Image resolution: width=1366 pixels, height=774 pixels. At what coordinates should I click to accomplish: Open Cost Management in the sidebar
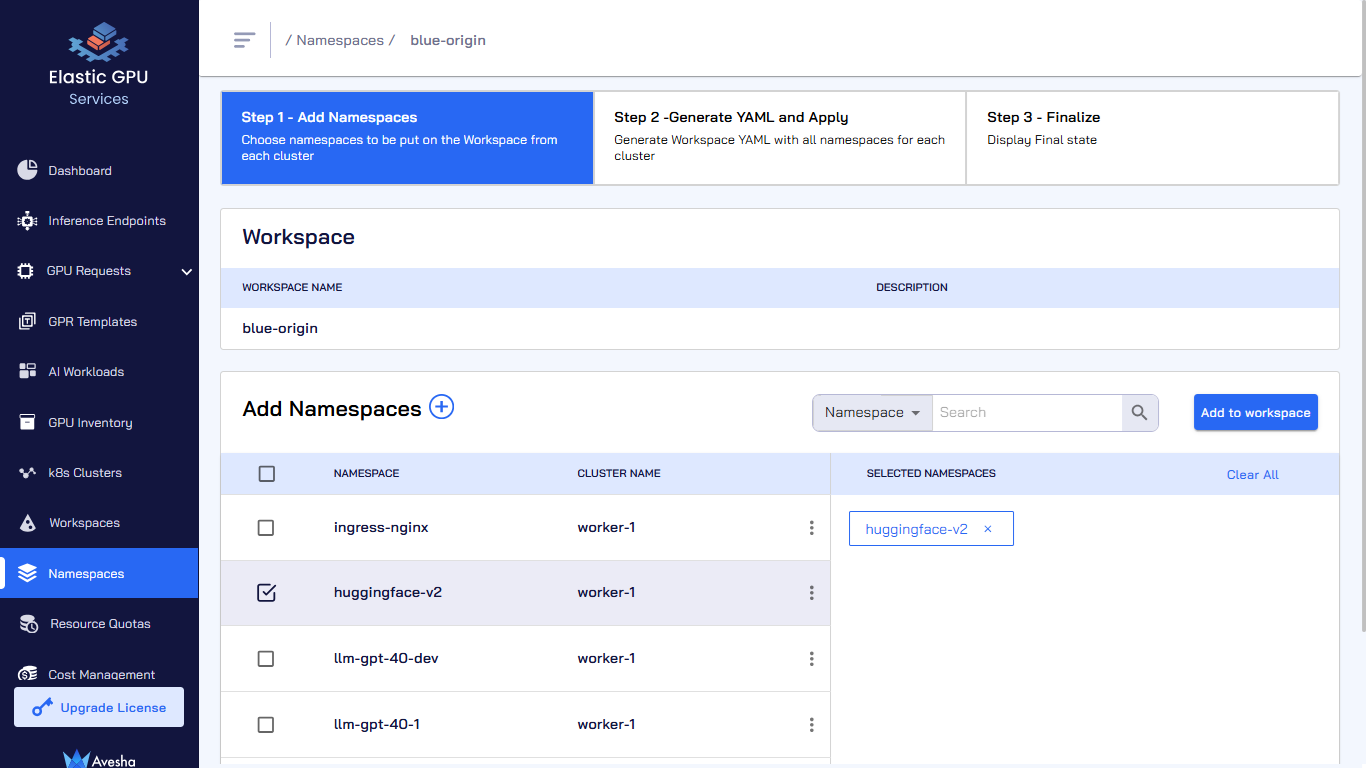(99, 674)
